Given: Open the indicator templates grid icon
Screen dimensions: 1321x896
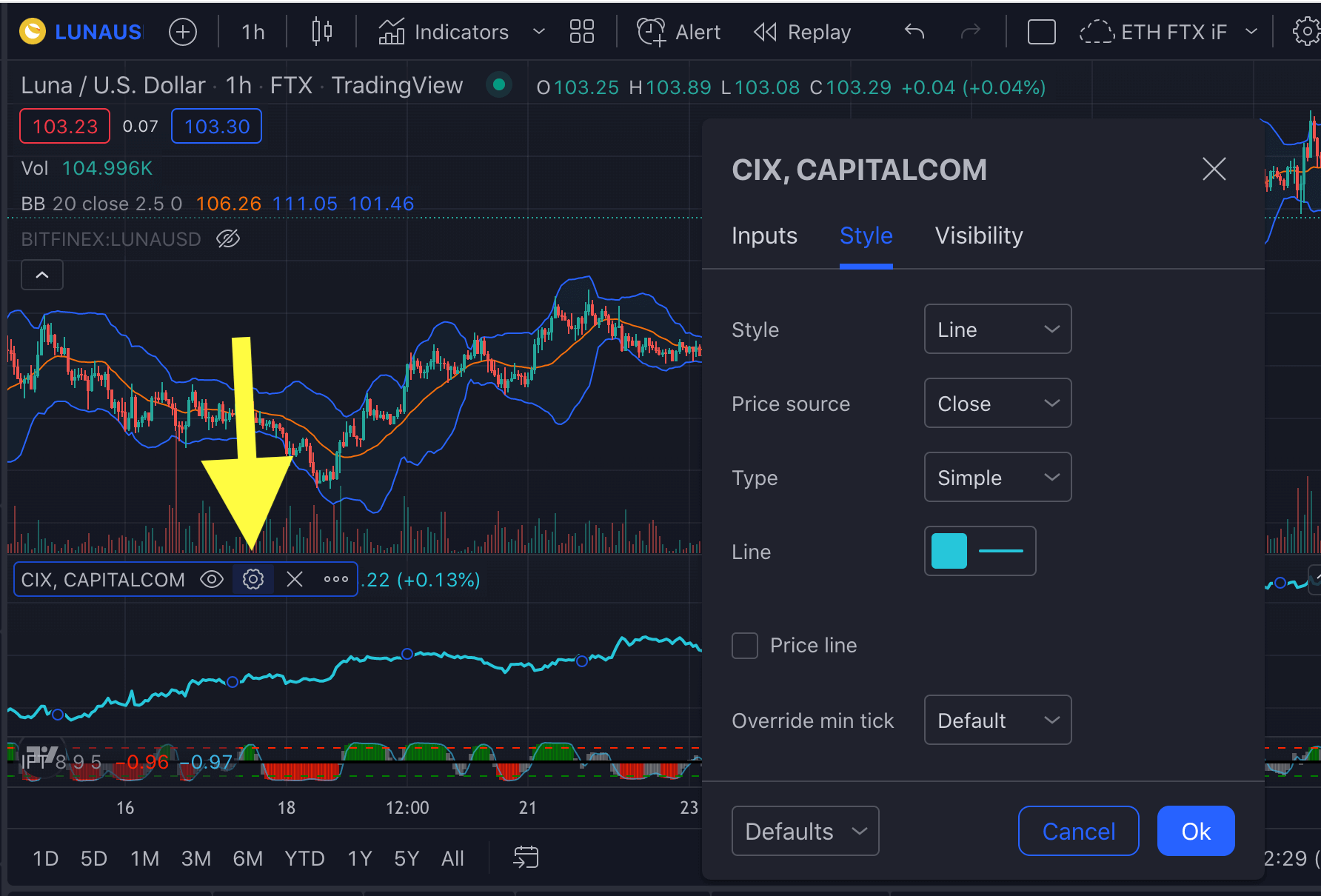Looking at the screenshot, I should tap(582, 32).
